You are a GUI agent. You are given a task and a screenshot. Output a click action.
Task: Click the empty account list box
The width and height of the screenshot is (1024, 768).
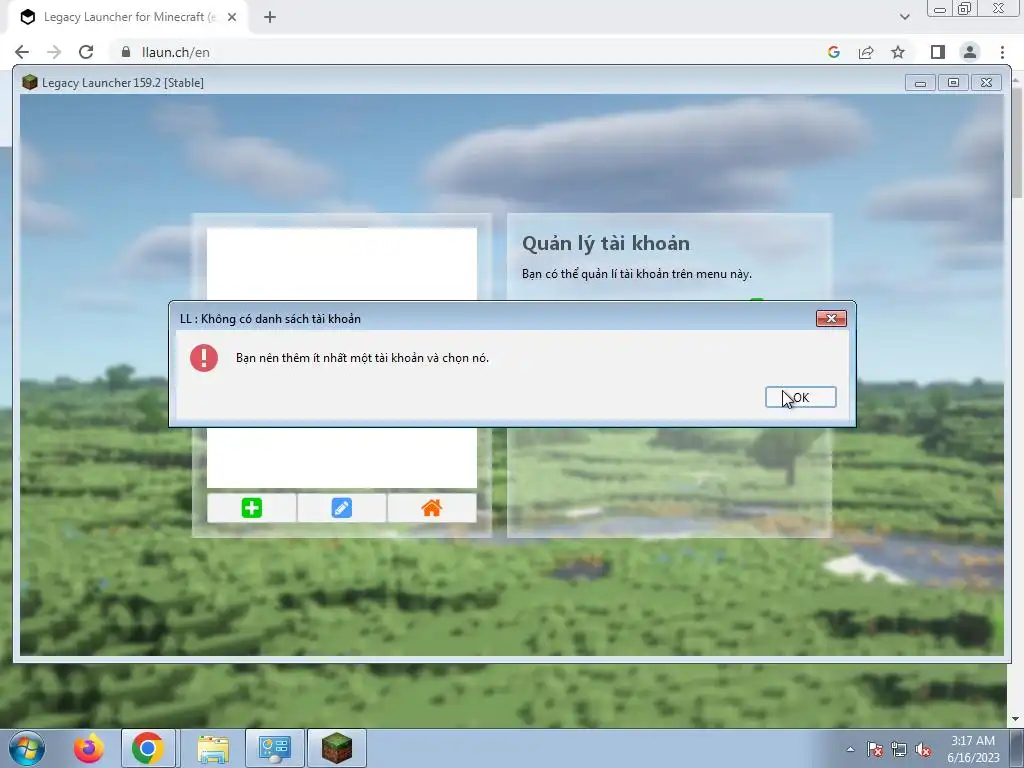[342, 358]
